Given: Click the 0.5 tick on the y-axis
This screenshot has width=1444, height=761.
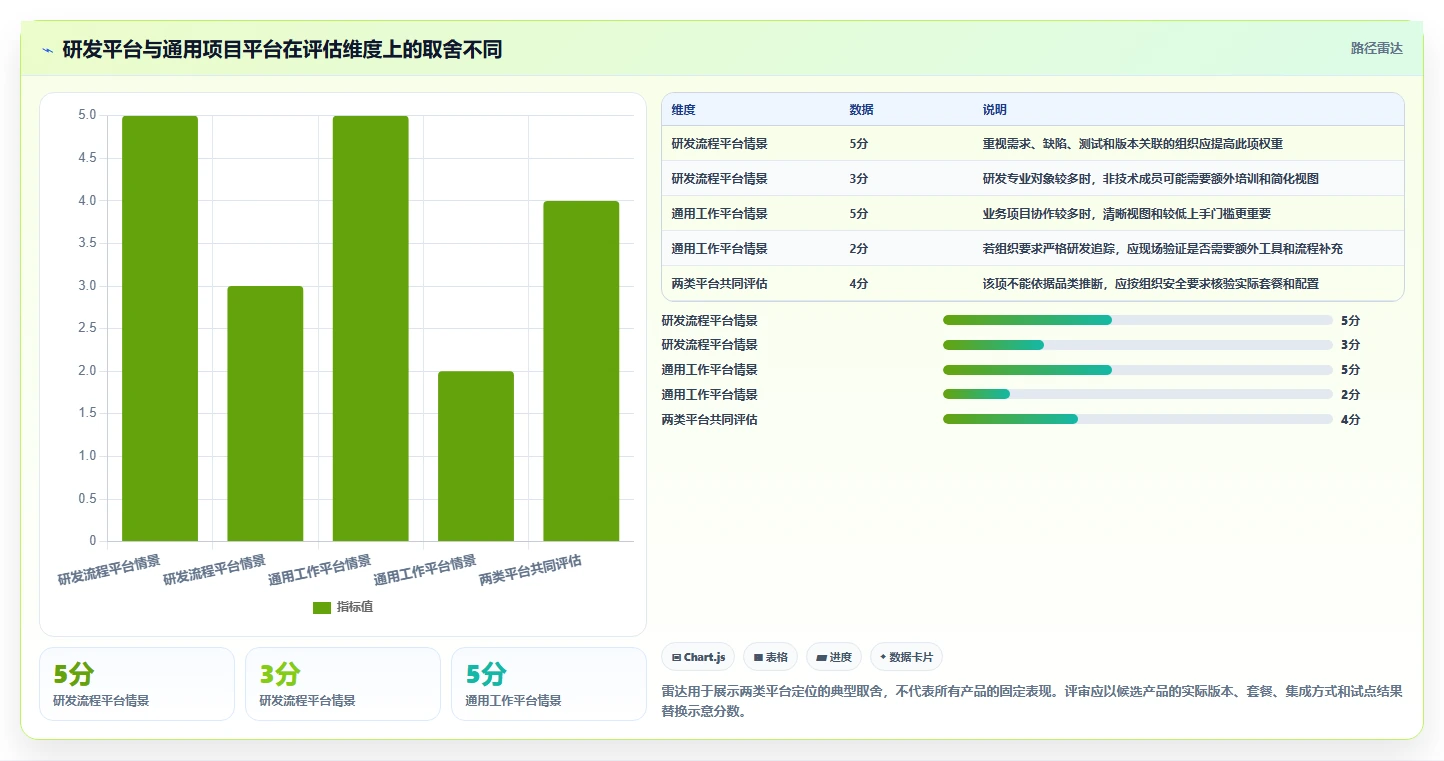Looking at the screenshot, I should click(x=87, y=499).
